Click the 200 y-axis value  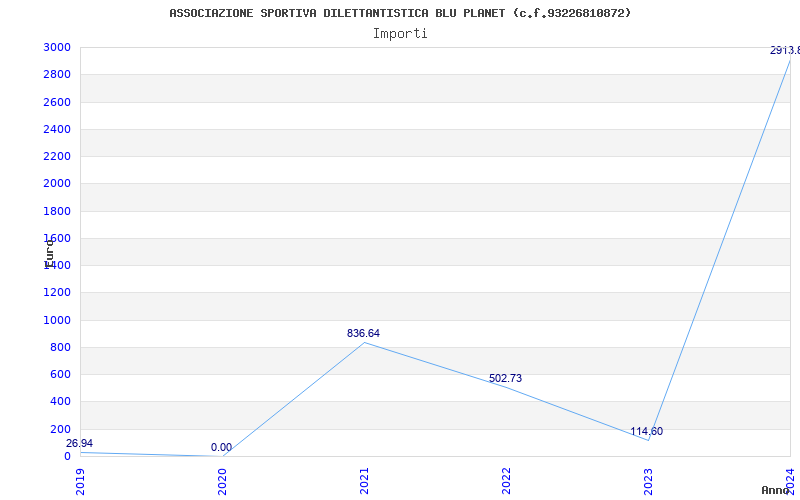coord(60,429)
